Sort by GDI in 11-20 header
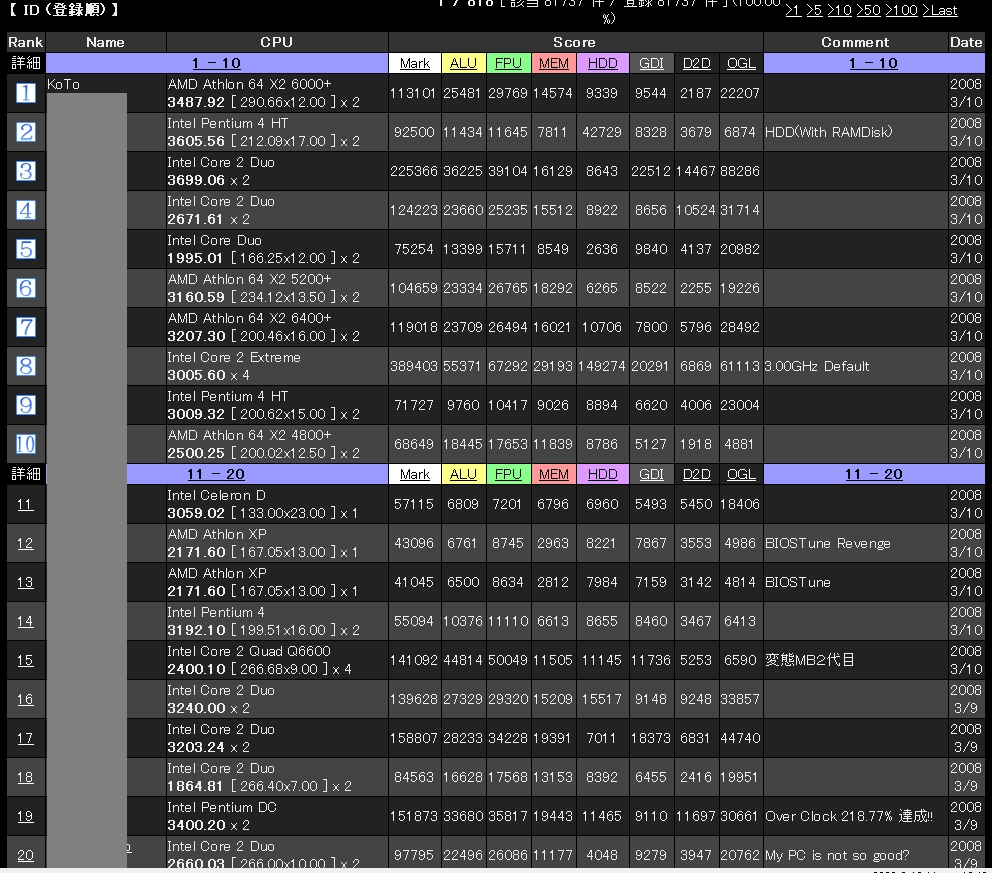The height and width of the screenshot is (873, 992). pyautogui.click(x=651, y=474)
